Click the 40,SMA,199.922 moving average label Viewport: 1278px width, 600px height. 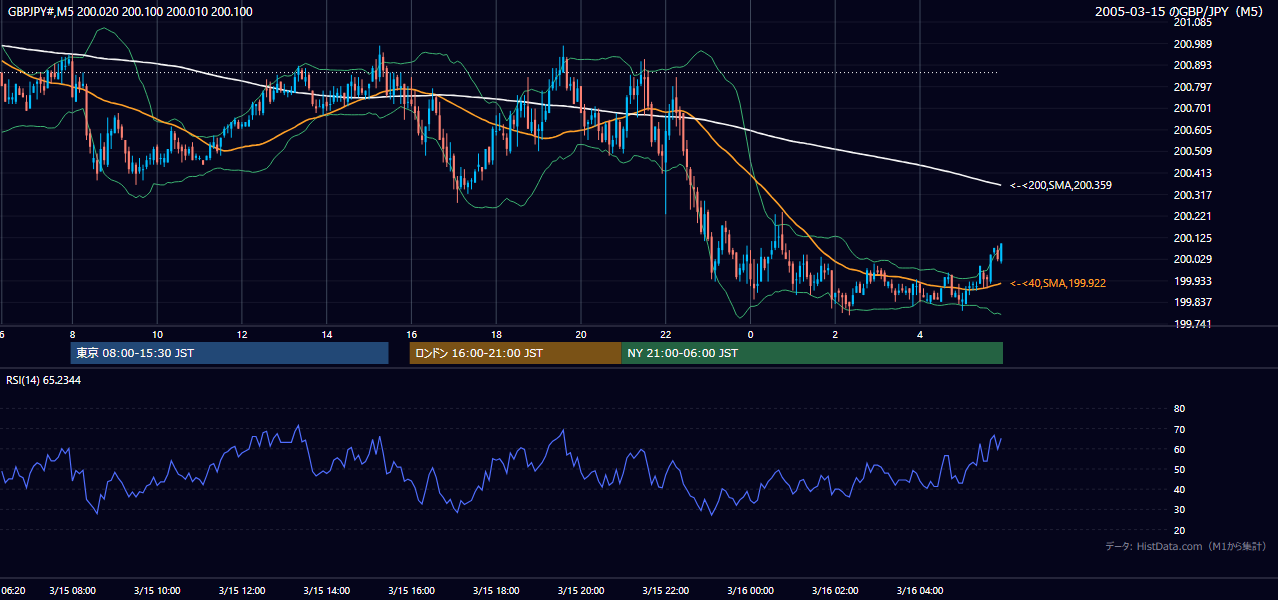pyautogui.click(x=1058, y=284)
